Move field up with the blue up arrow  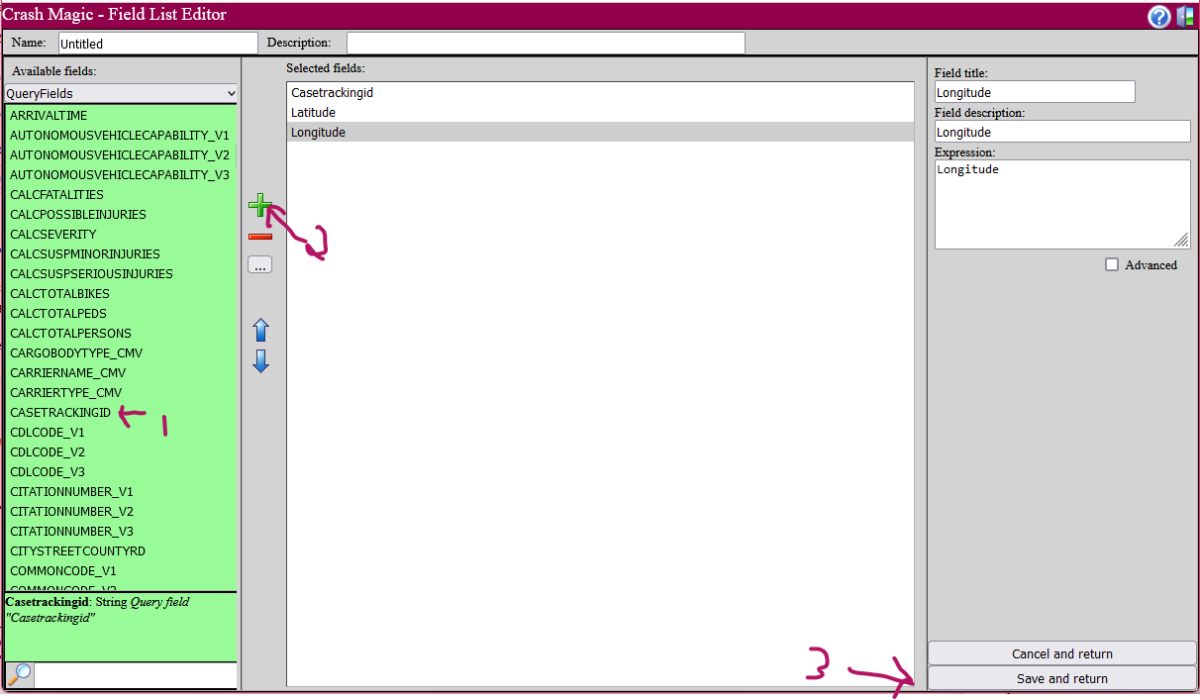click(260, 329)
